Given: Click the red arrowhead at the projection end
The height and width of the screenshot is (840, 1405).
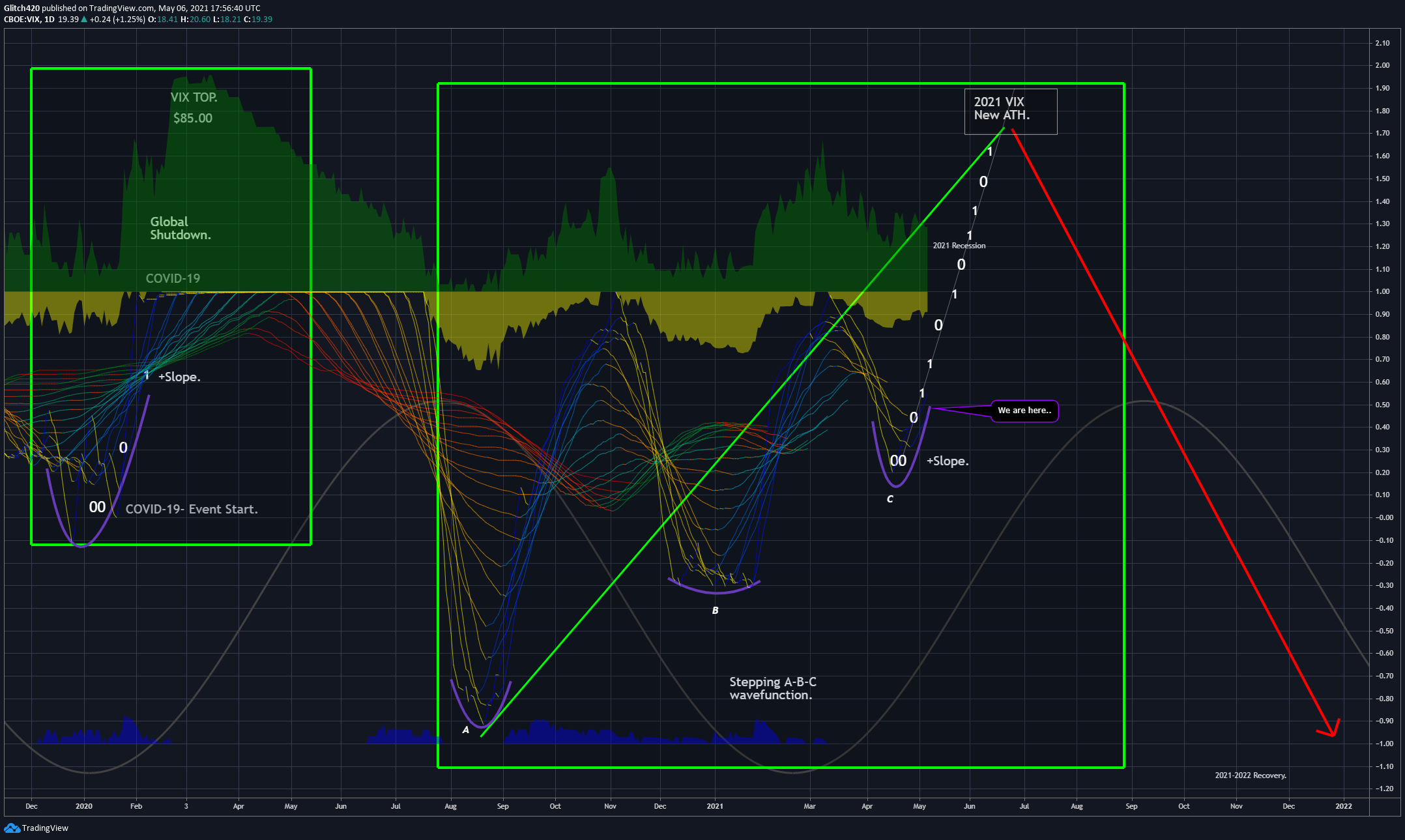Looking at the screenshot, I should (1329, 729).
